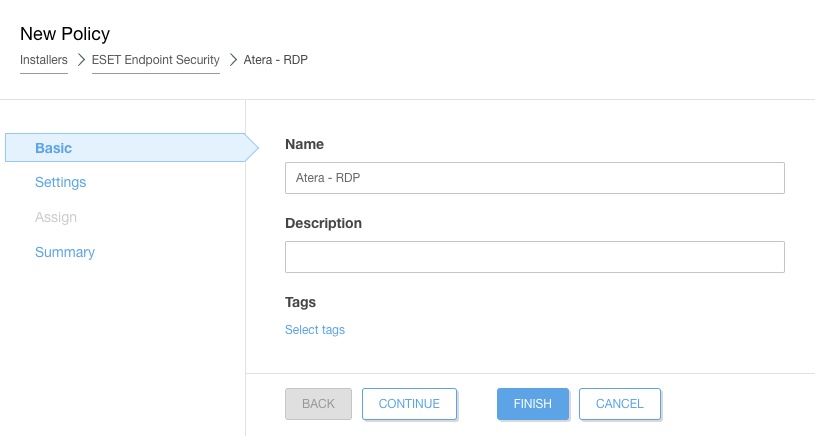Select the Basic step in the sidebar
Image resolution: width=815 pixels, height=436 pixels.
[54, 148]
